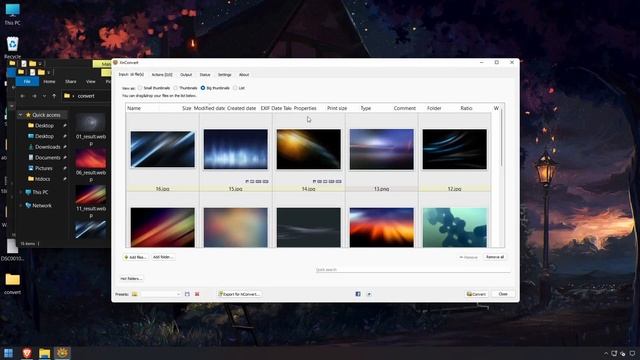Open the Windows Start button
The image size is (640, 360).
pyautogui.click(x=8, y=353)
